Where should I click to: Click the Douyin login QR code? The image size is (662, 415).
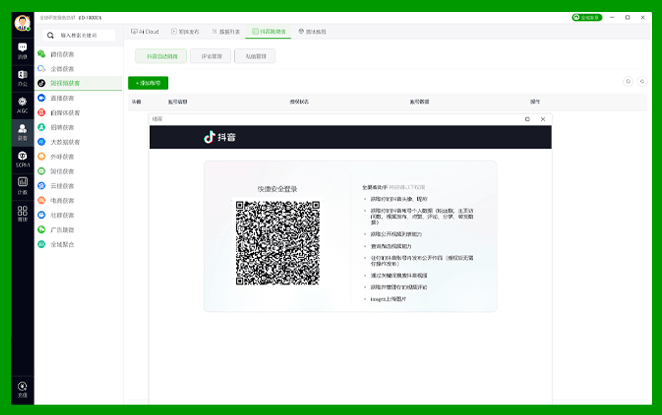coord(277,243)
